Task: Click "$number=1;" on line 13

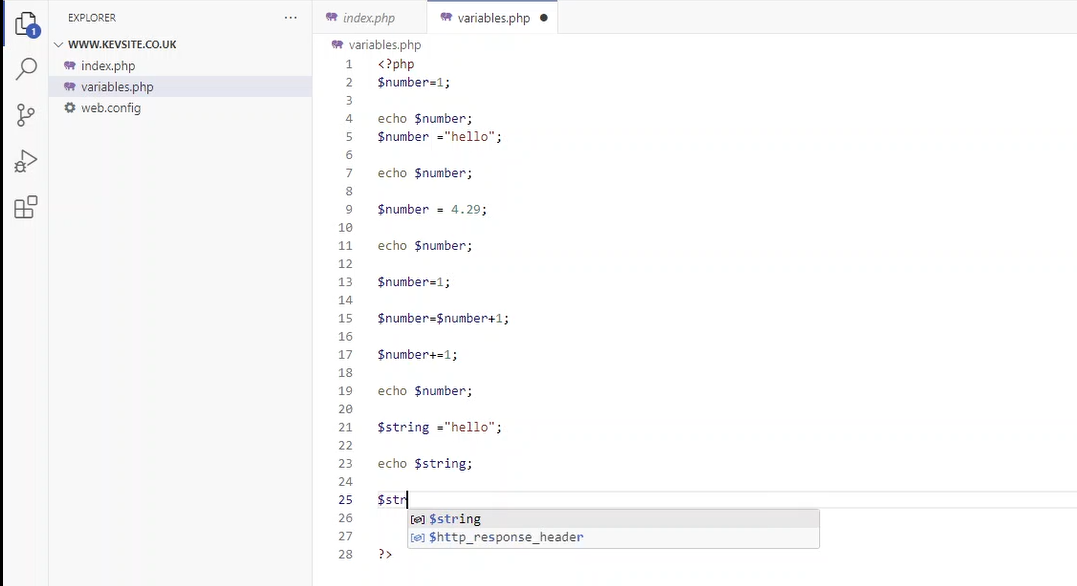Action: point(413,282)
